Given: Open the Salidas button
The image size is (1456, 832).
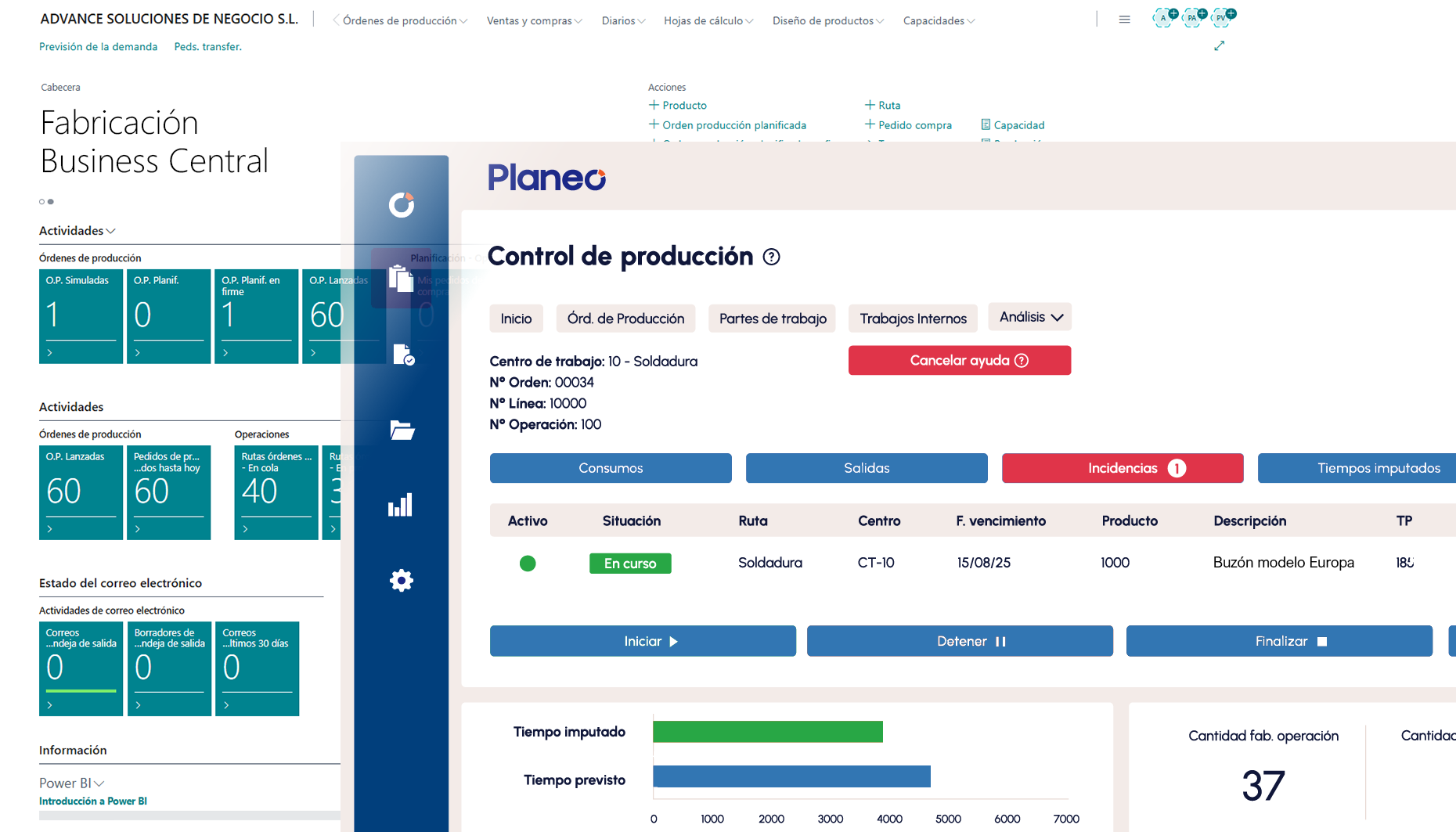Looking at the screenshot, I should 867,468.
